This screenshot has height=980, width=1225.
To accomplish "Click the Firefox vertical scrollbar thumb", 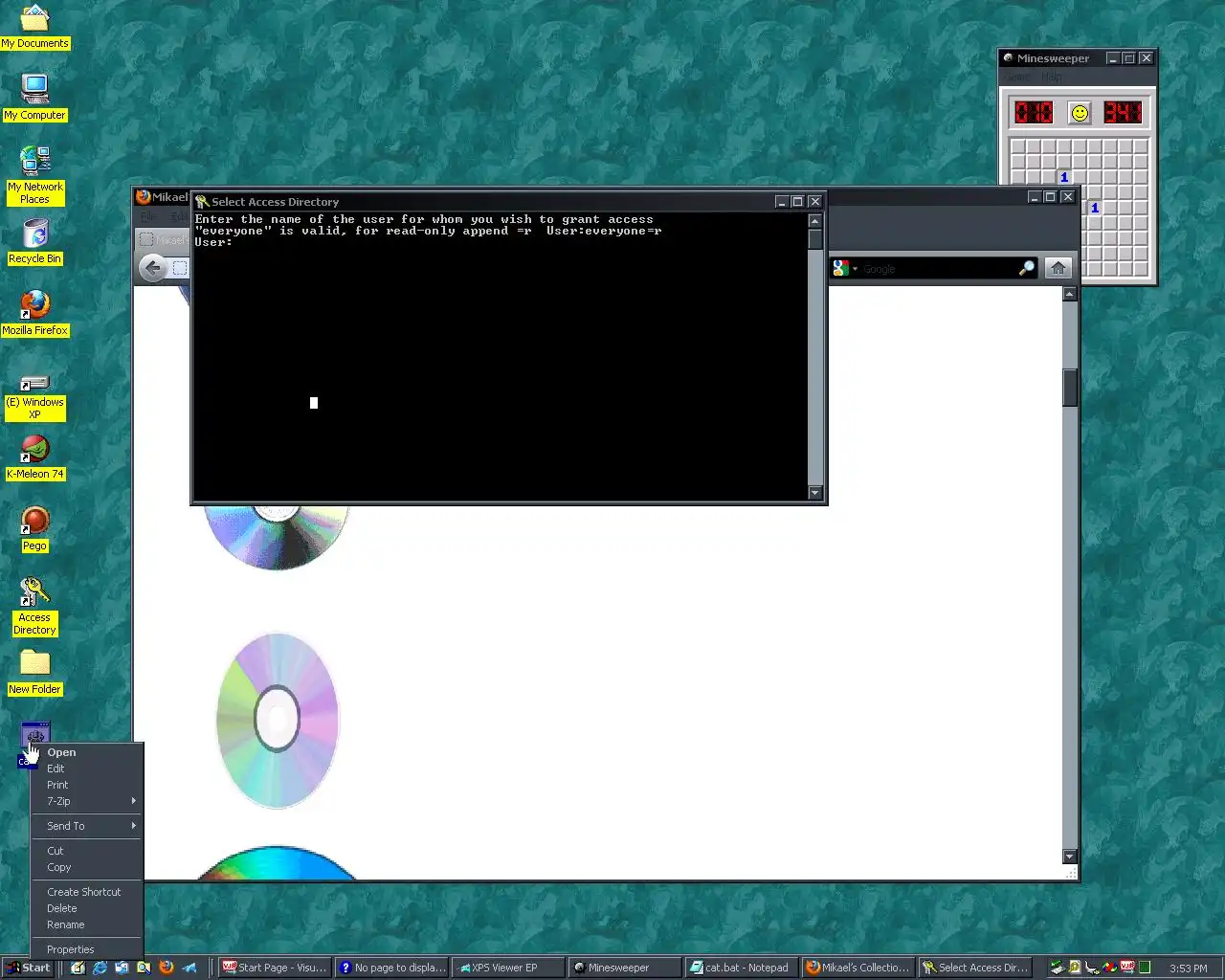I will 1070,388.
